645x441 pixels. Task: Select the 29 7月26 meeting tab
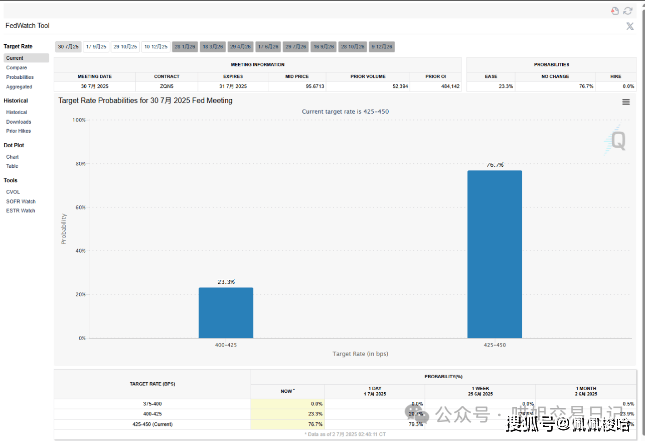(295, 47)
